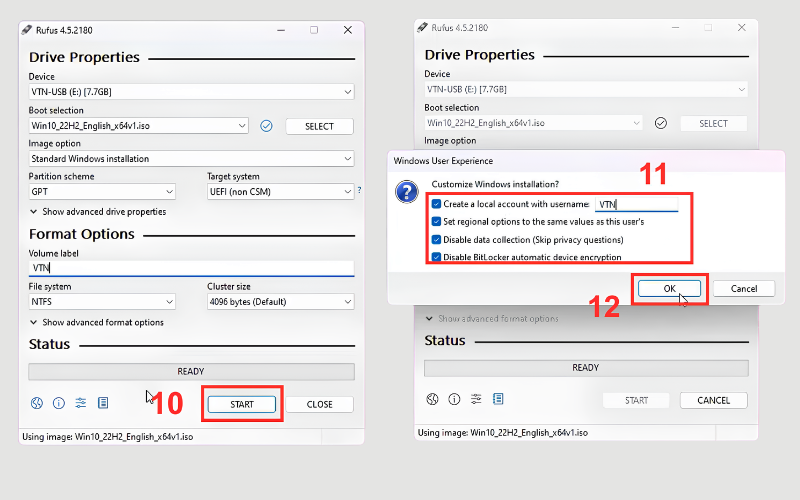The width and height of the screenshot is (800, 500).
Task: Click CANCEL button in right Rufus window
Action: (x=714, y=400)
